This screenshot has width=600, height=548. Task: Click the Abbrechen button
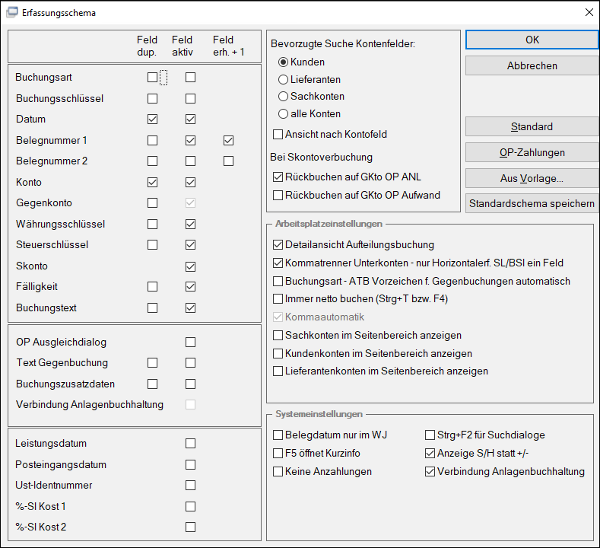click(x=532, y=65)
